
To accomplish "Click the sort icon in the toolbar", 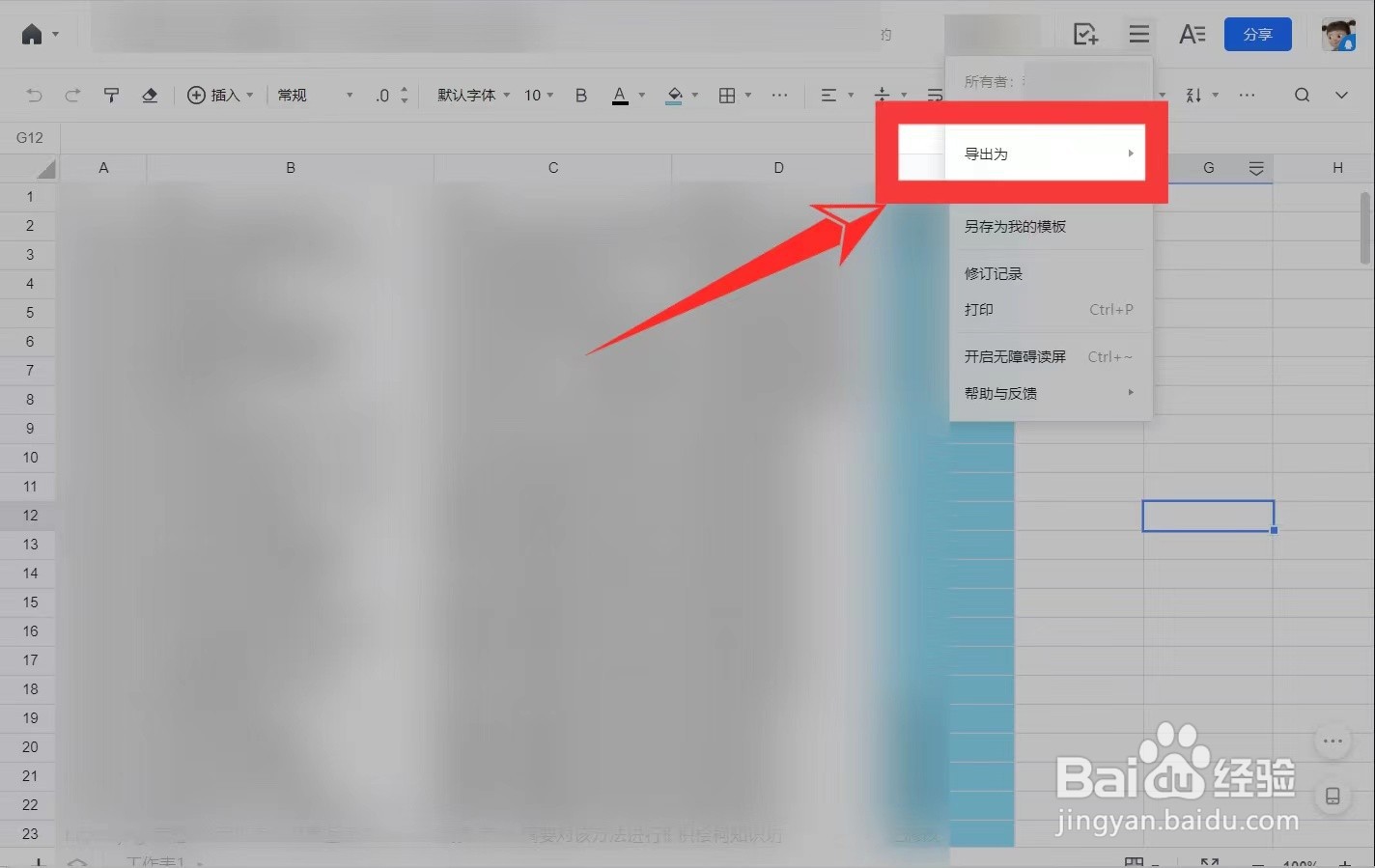I will [1193, 95].
